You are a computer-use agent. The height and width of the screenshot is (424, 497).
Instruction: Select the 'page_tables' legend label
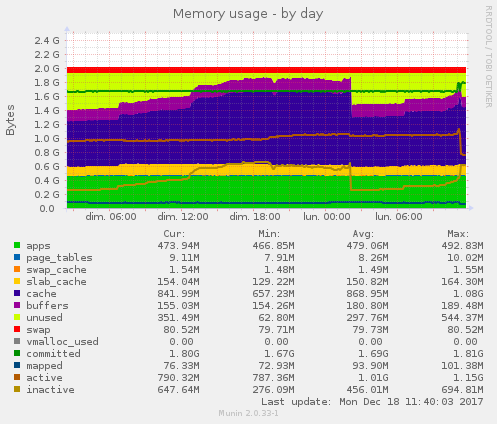pyautogui.click(x=59, y=258)
